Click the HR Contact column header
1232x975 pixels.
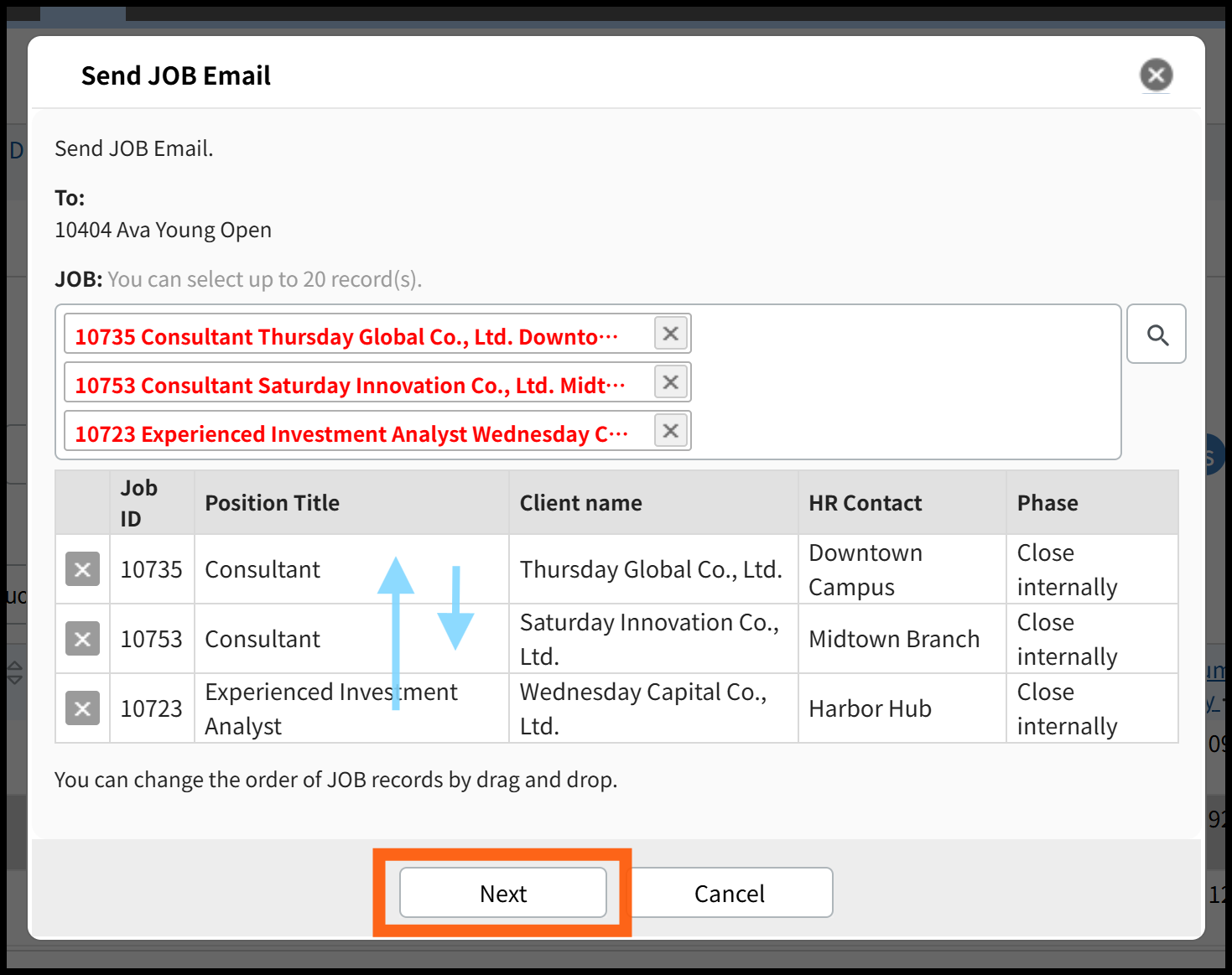tap(865, 503)
